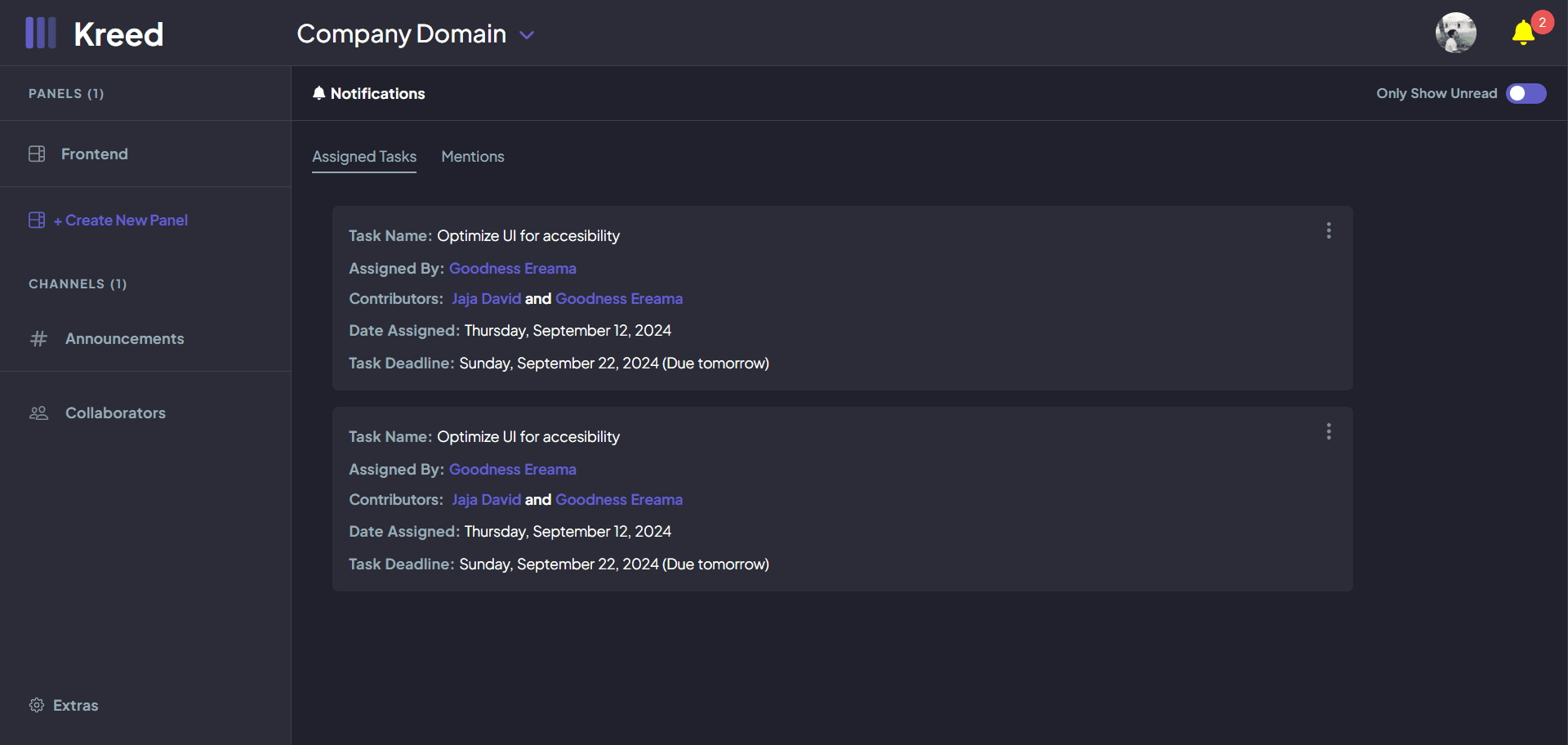This screenshot has height=745, width=1568.
Task: Toggle the Only Show Unread switch
Action: point(1526,93)
